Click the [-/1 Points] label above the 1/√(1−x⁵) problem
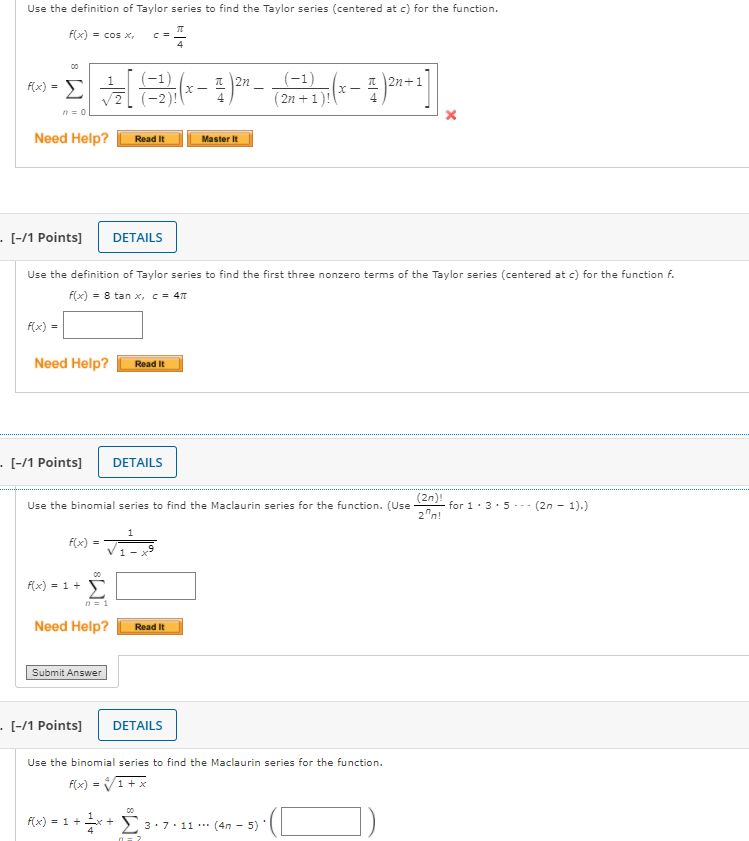The width and height of the screenshot is (749, 841). [x=45, y=462]
